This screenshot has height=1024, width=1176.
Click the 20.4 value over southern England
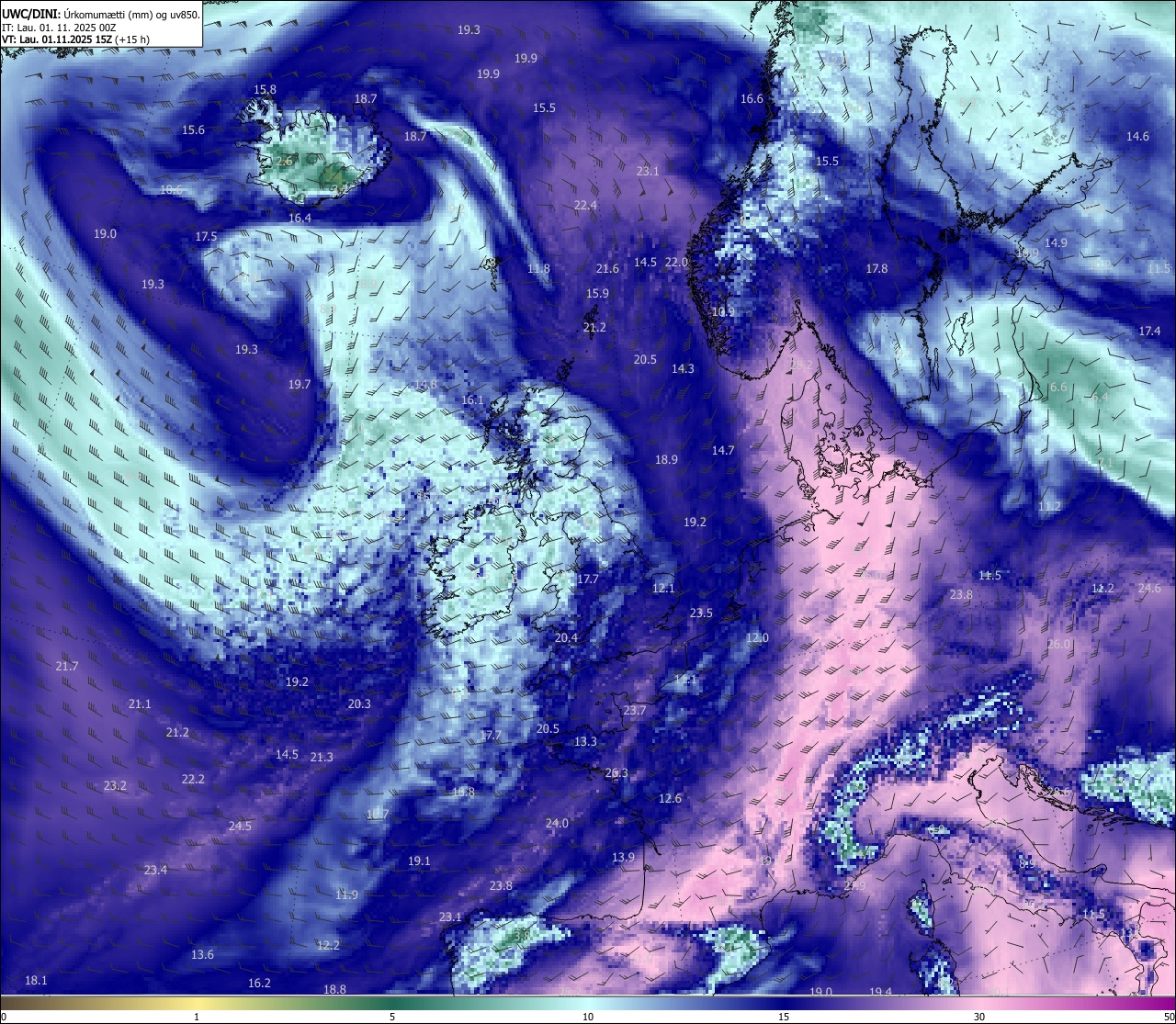tap(566, 637)
